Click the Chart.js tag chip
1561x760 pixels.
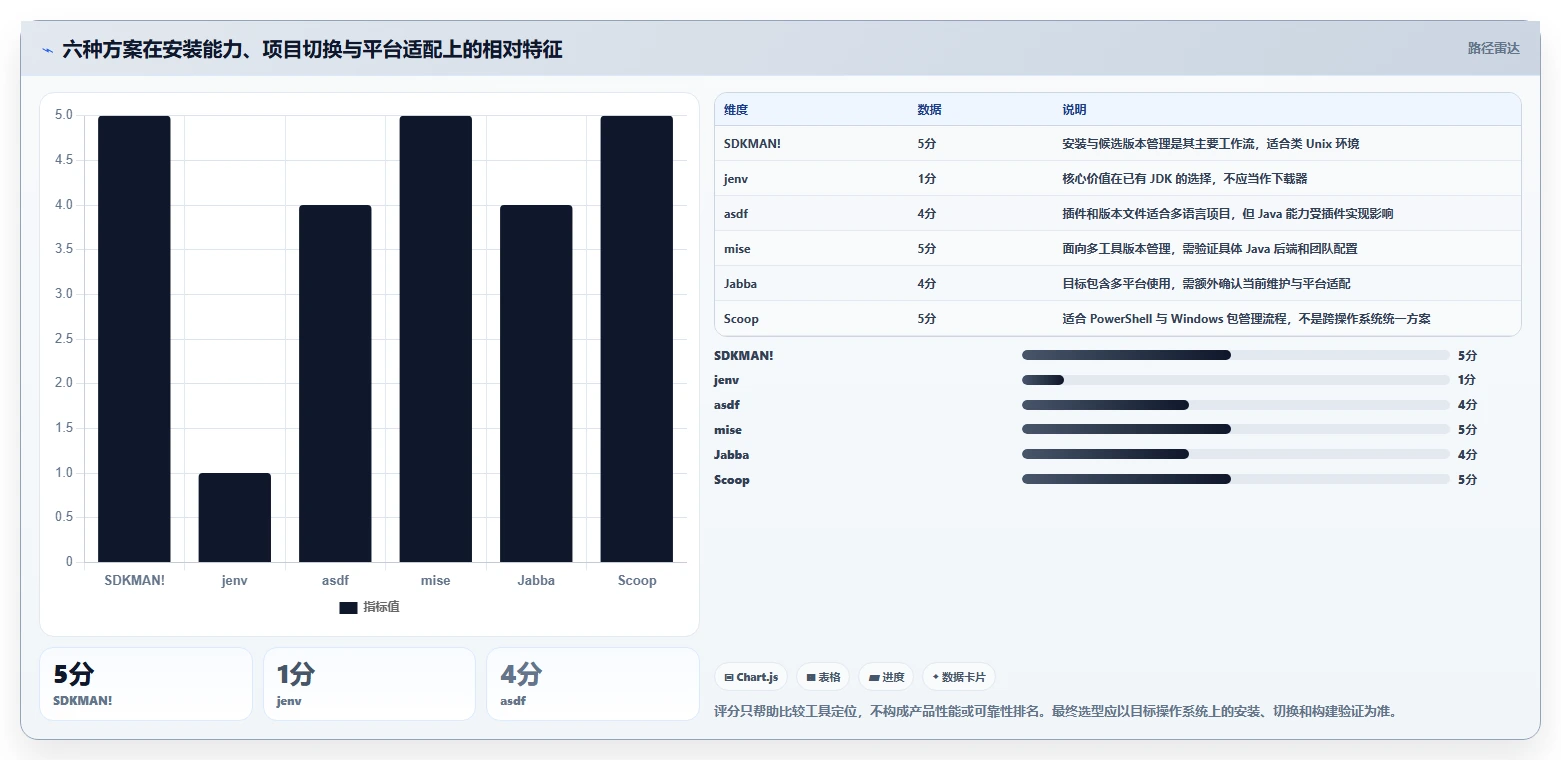pyautogui.click(x=751, y=677)
